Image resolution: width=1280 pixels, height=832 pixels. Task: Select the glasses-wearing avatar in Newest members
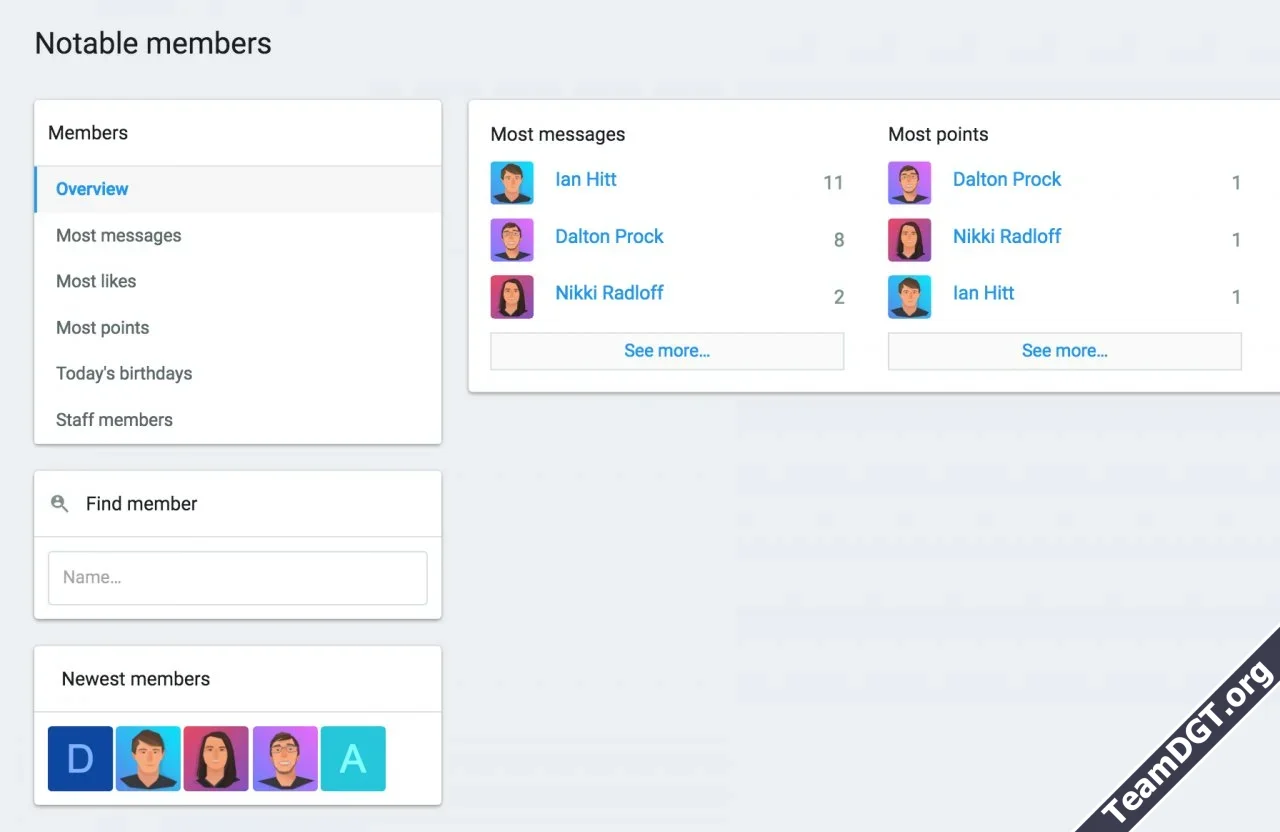pyautogui.click(x=285, y=759)
